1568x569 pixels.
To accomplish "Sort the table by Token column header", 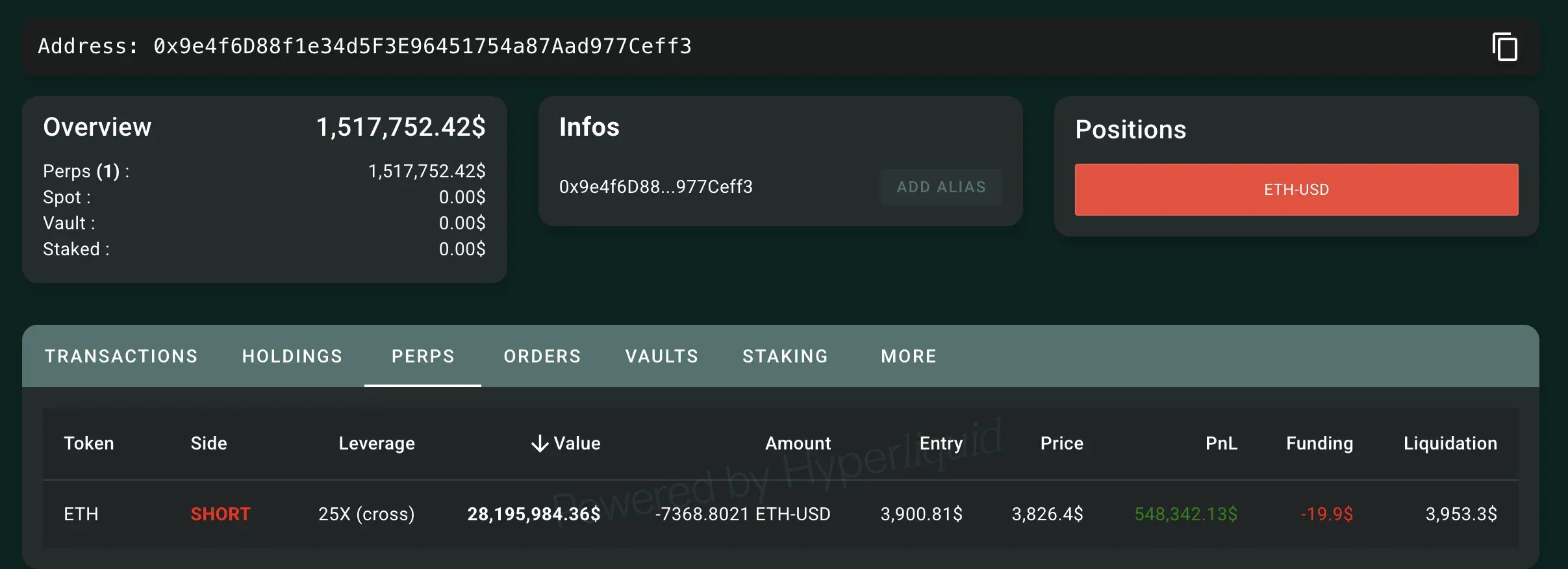I will tap(89, 444).
